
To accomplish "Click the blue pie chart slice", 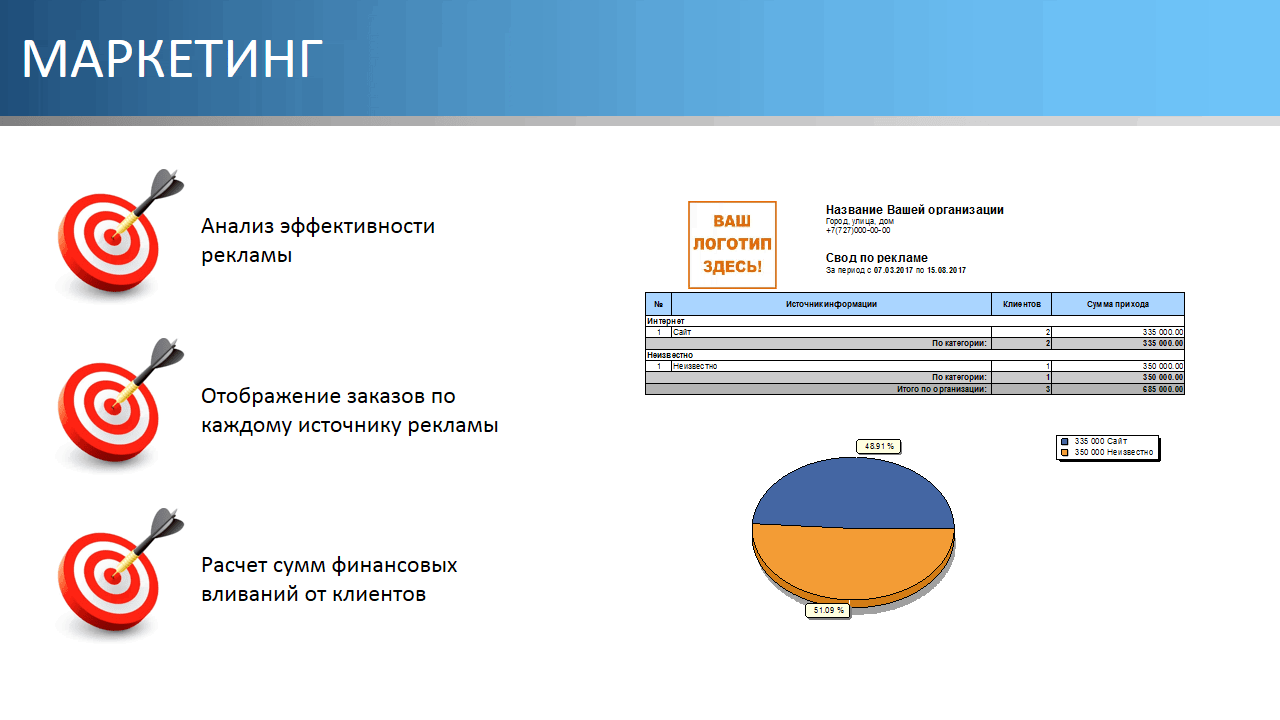I will [x=851, y=491].
